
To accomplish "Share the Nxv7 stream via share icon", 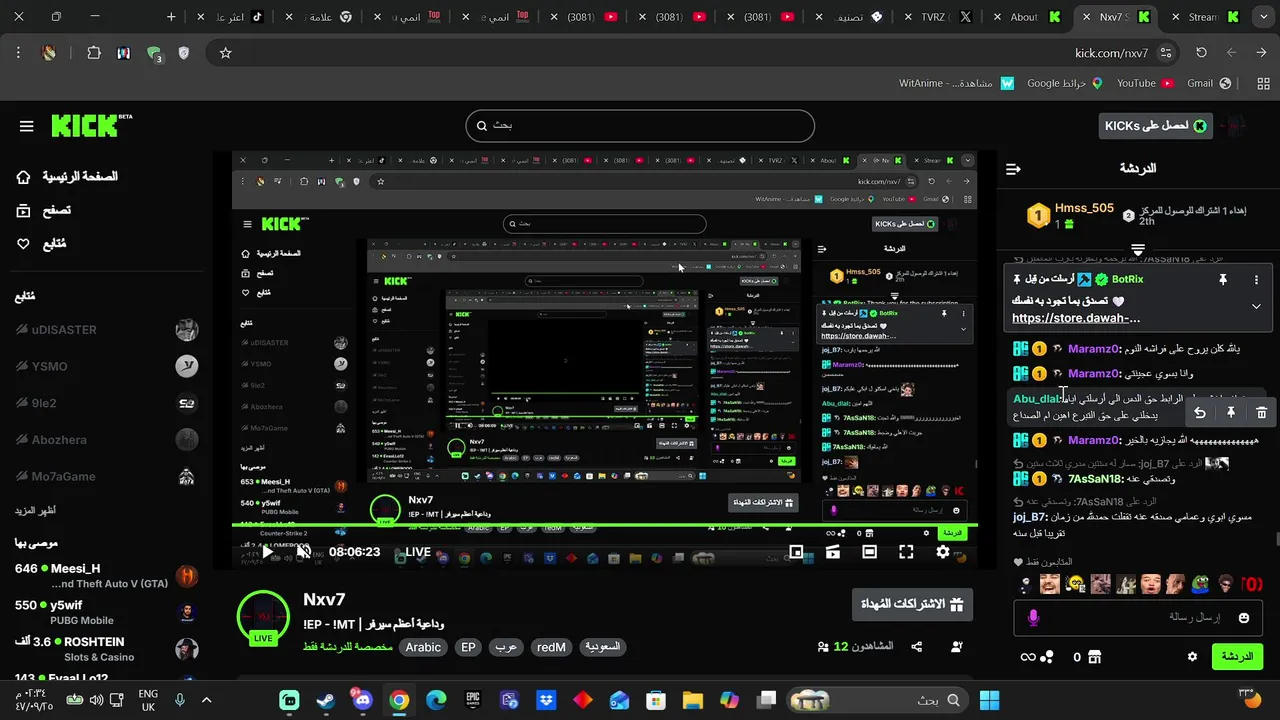I will click(x=917, y=647).
